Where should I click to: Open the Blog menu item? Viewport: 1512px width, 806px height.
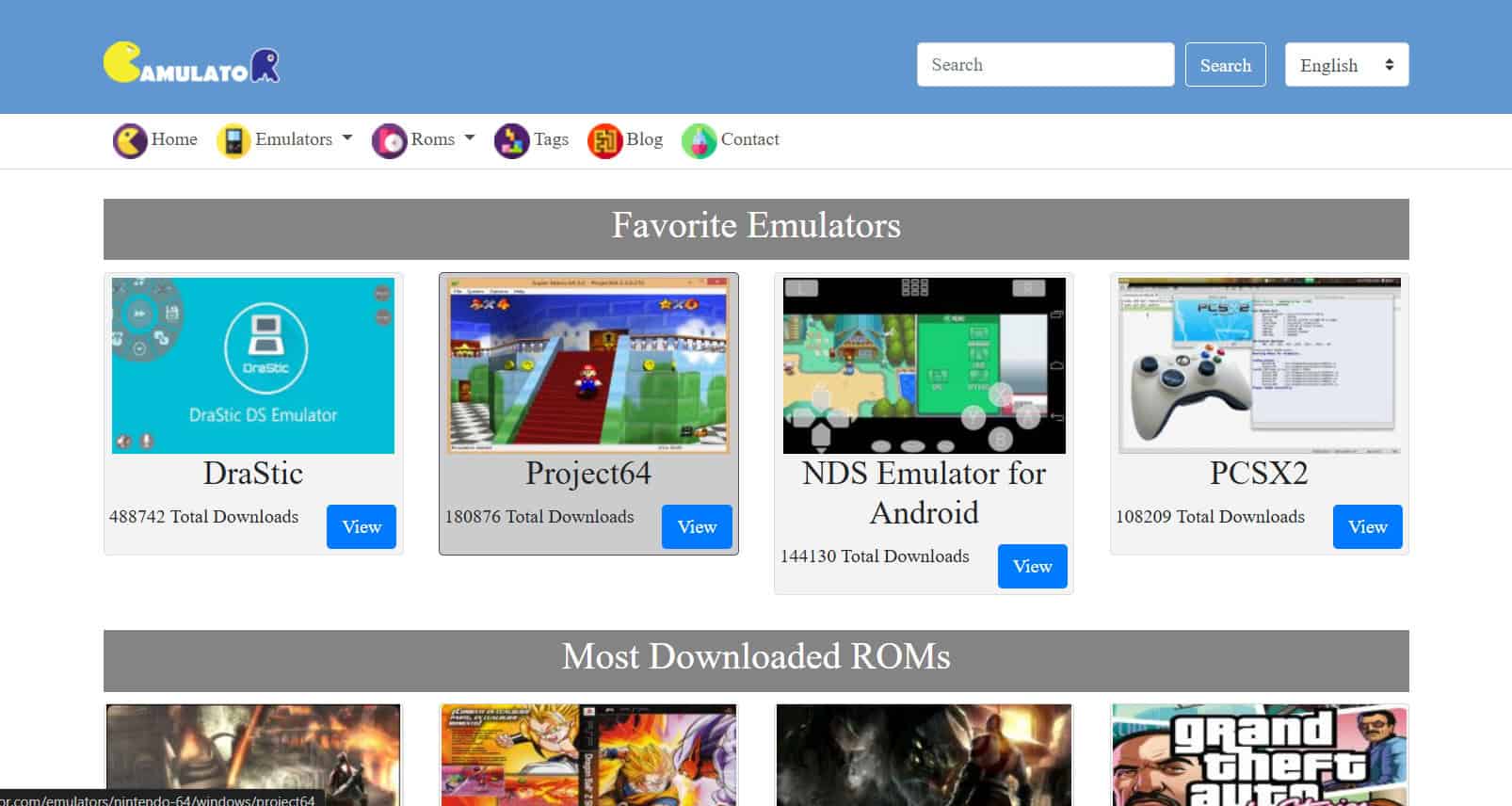644,139
